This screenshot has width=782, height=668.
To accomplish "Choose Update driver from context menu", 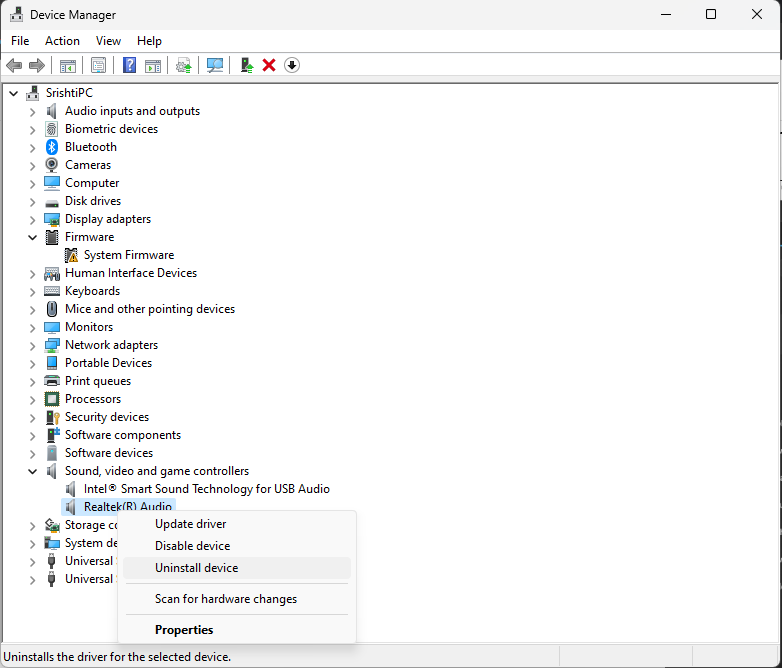I will (x=237, y=524).
